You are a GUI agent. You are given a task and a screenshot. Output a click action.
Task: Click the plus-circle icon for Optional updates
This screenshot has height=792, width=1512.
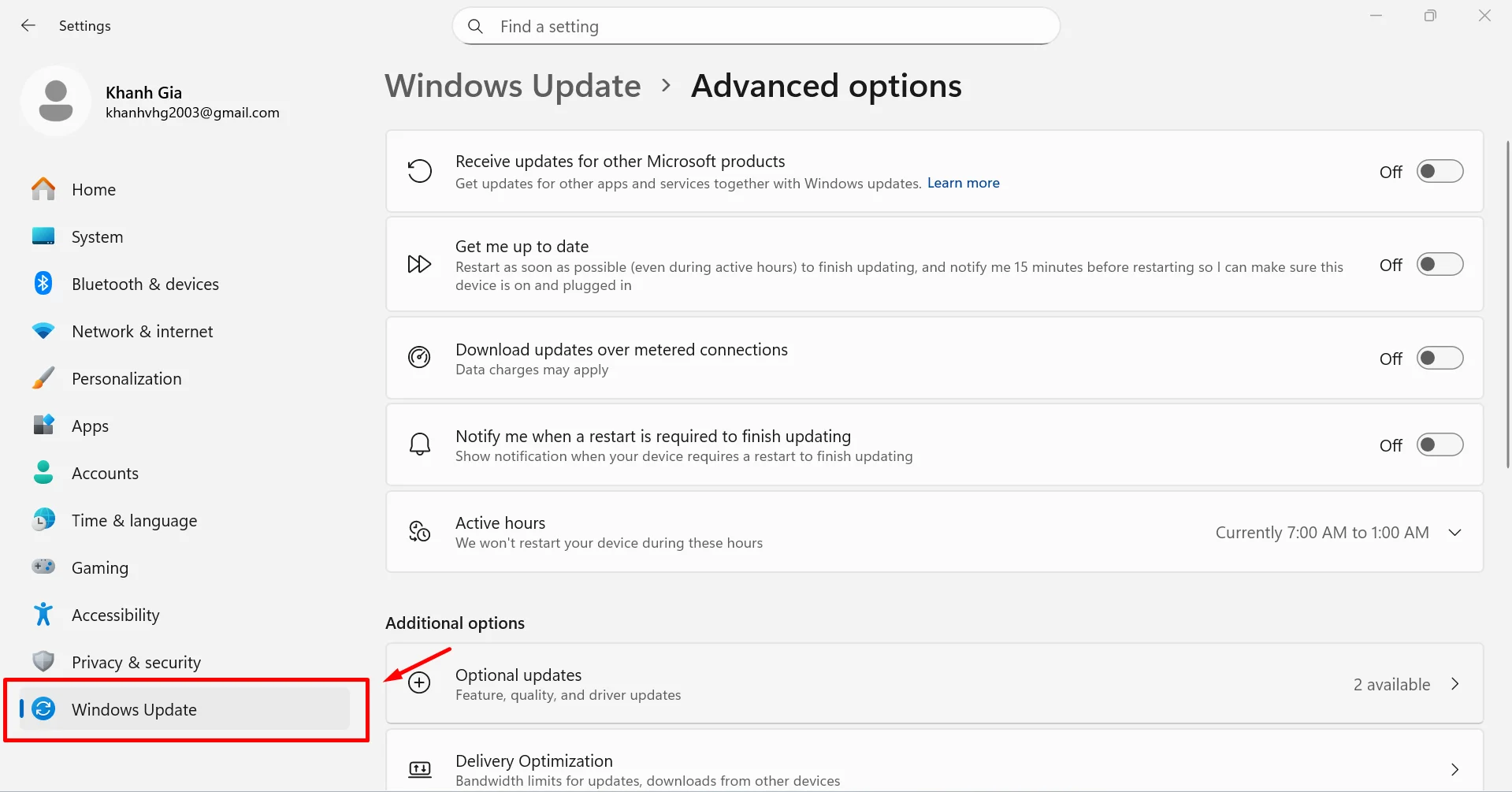[419, 683]
